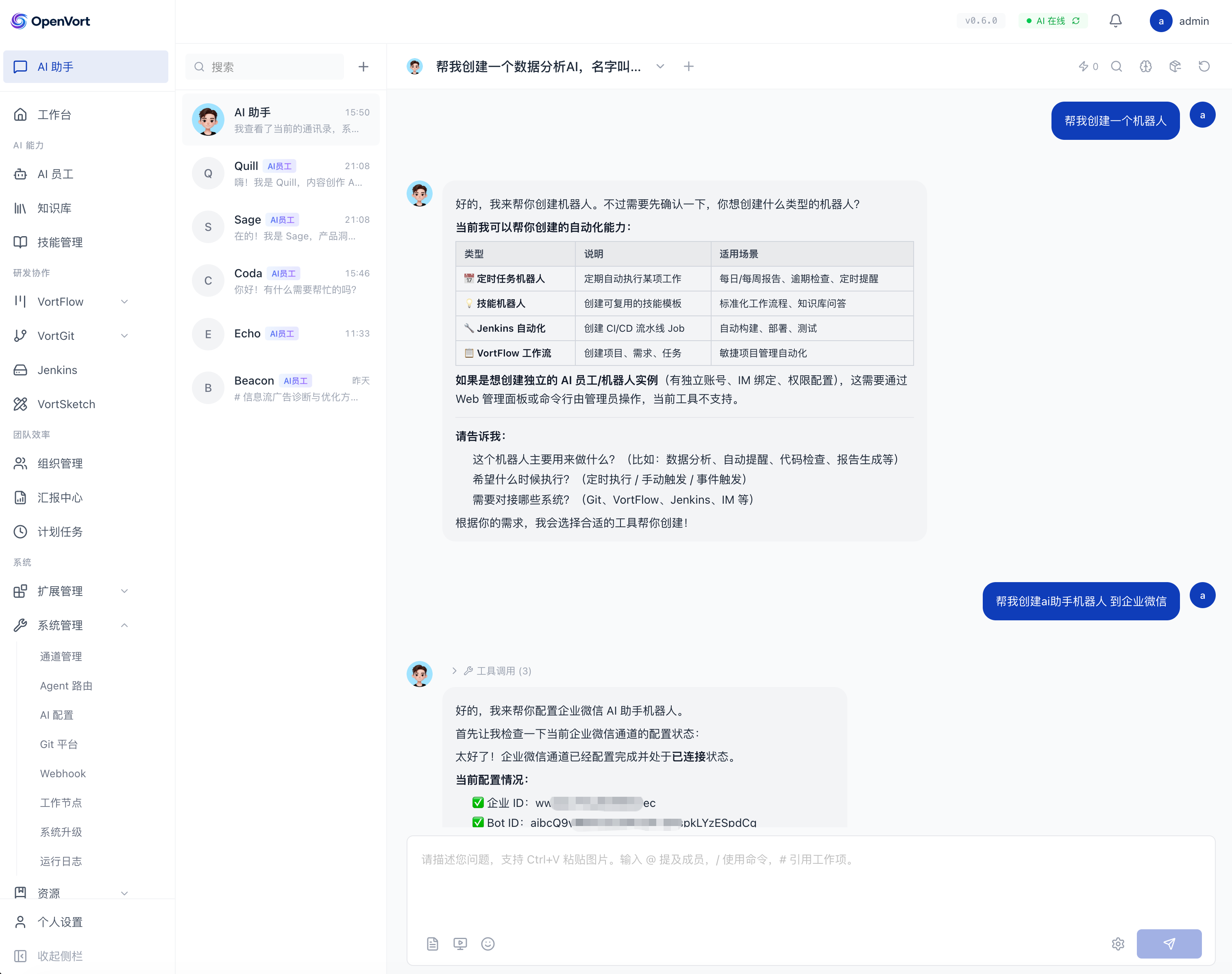Click the chat header search icon
1232x974 pixels.
click(x=1116, y=67)
